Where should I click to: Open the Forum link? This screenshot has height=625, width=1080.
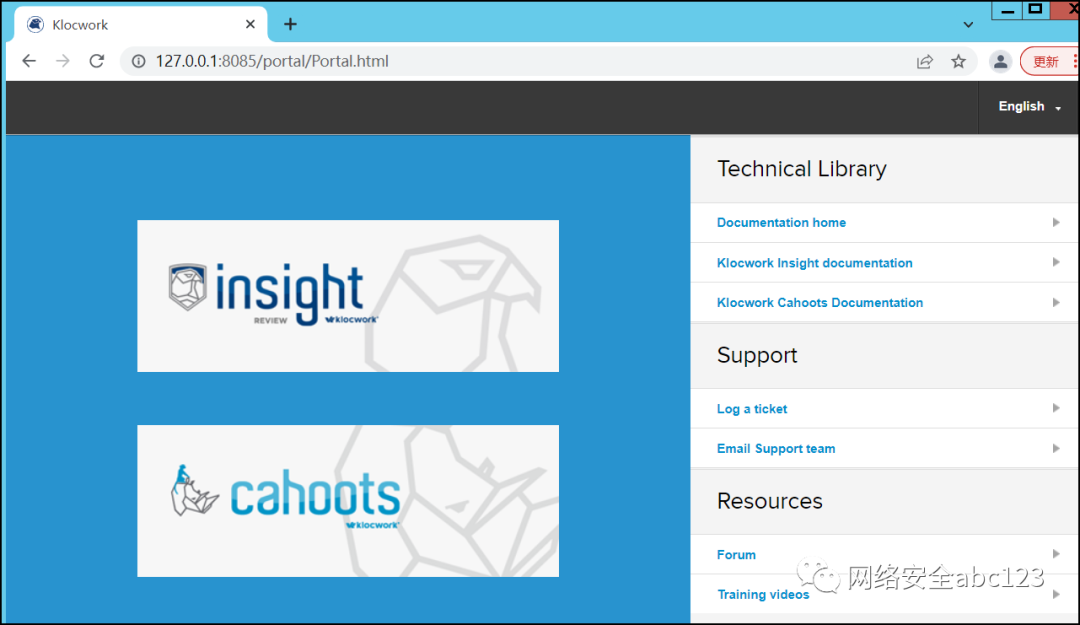coord(736,555)
